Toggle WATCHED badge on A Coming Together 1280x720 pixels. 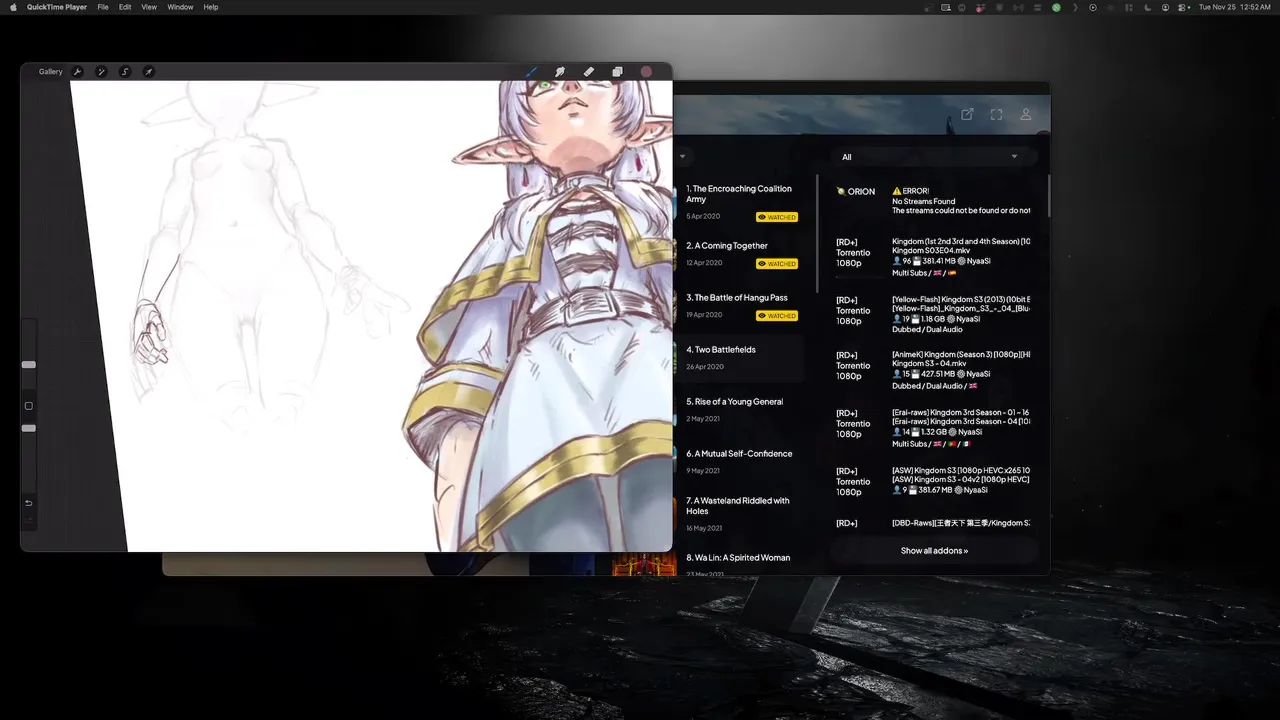pos(777,264)
